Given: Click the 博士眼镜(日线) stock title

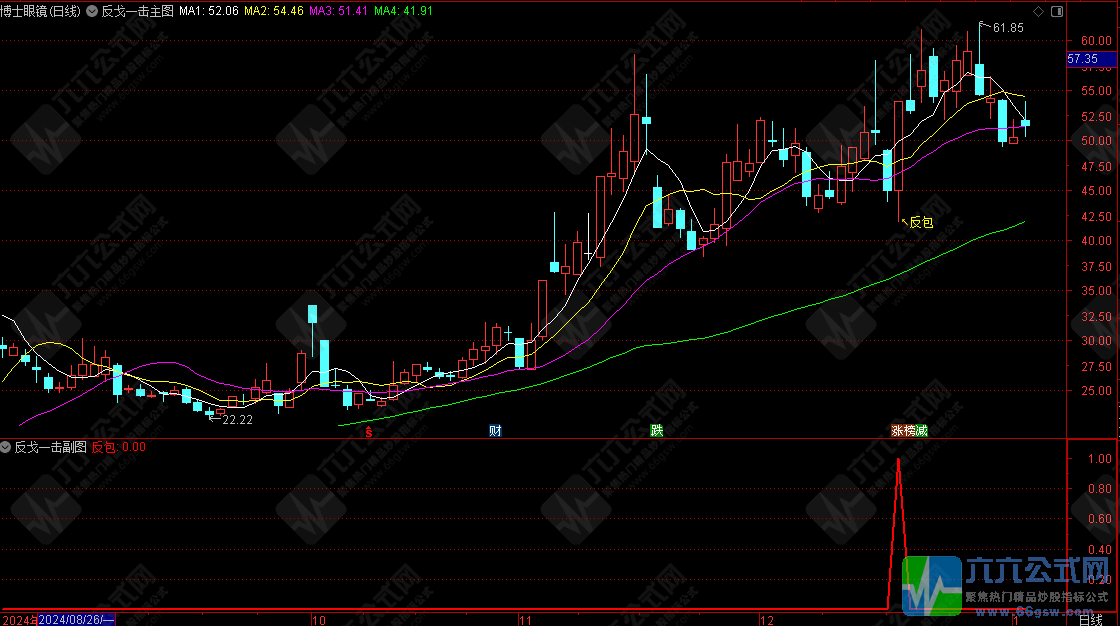Looking at the screenshot, I should coord(40,11).
